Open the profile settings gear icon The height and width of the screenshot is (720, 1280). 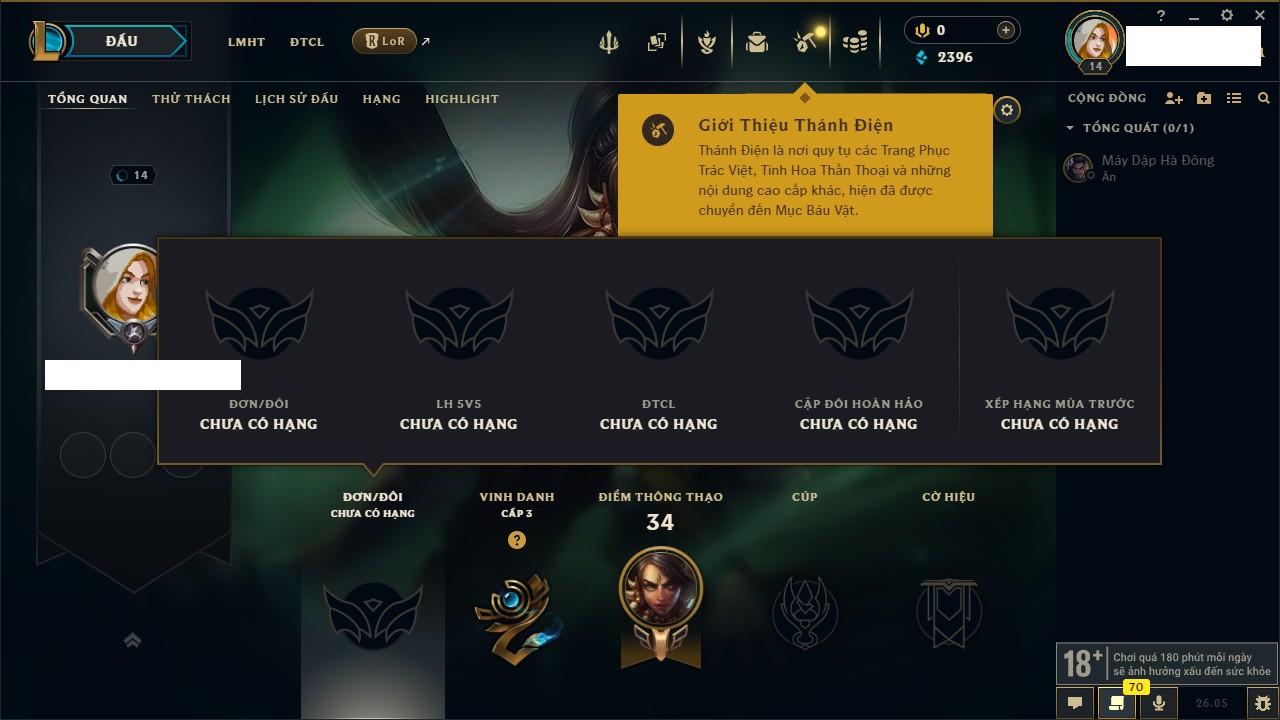point(1007,110)
